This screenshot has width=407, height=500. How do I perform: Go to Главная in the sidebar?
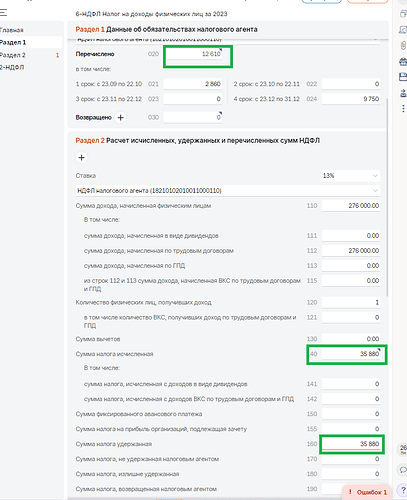pos(12,30)
